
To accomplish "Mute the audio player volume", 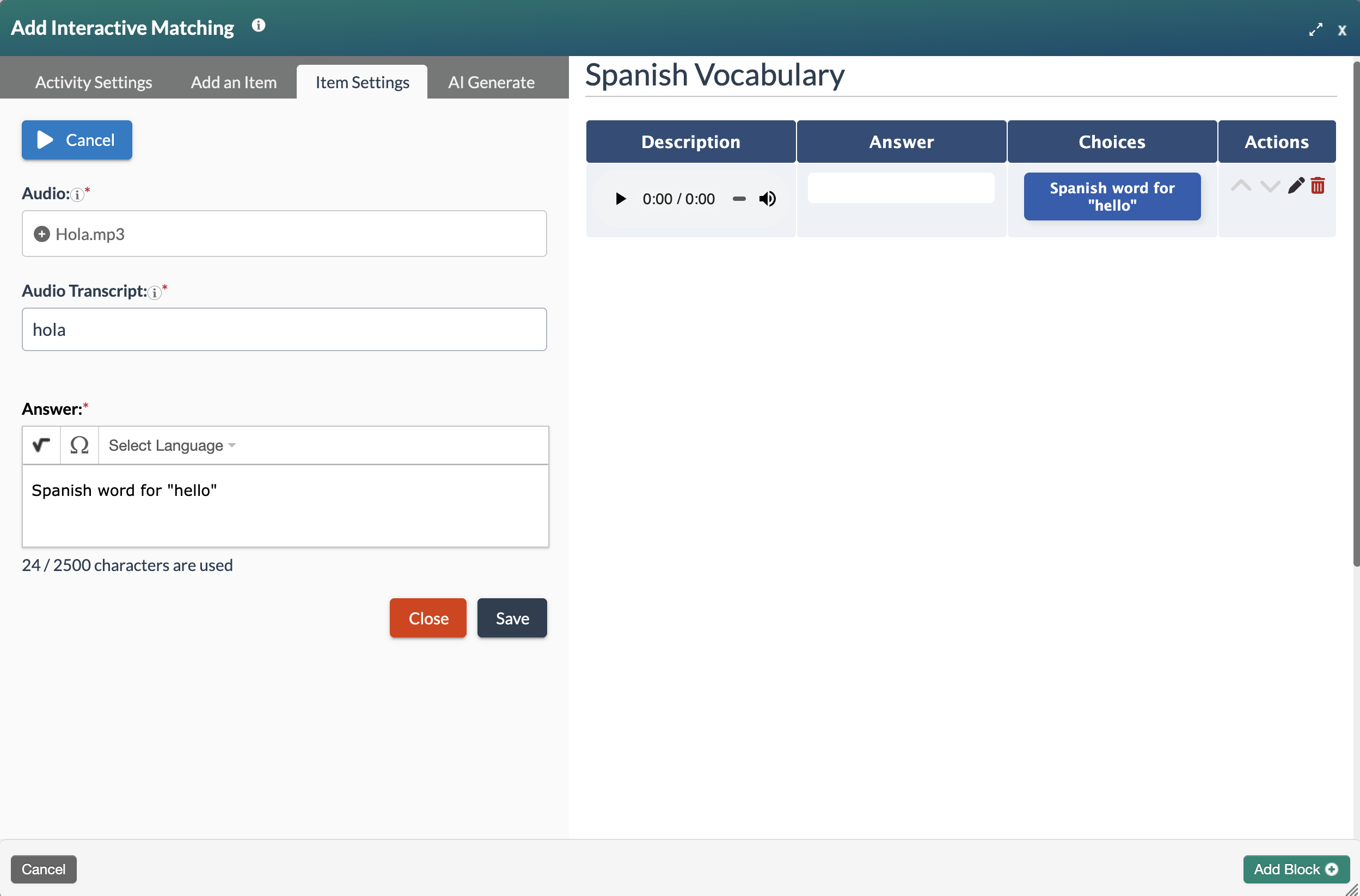I will 768,198.
